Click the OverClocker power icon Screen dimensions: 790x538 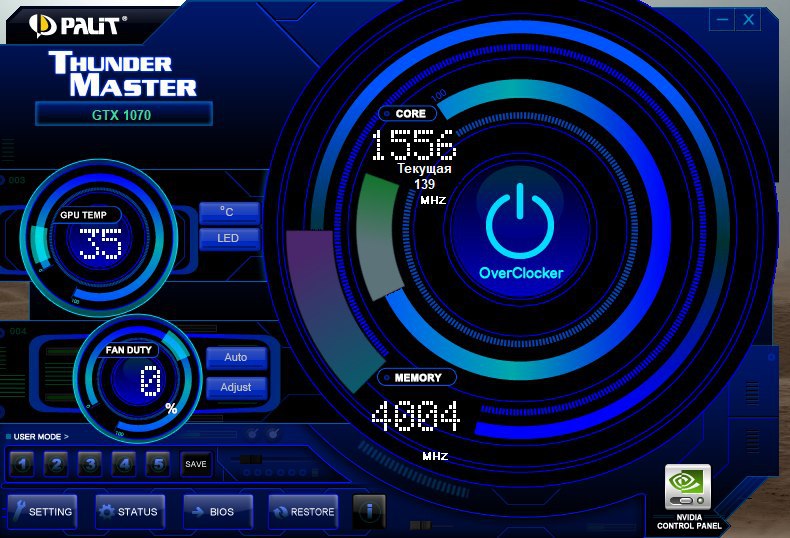point(520,221)
